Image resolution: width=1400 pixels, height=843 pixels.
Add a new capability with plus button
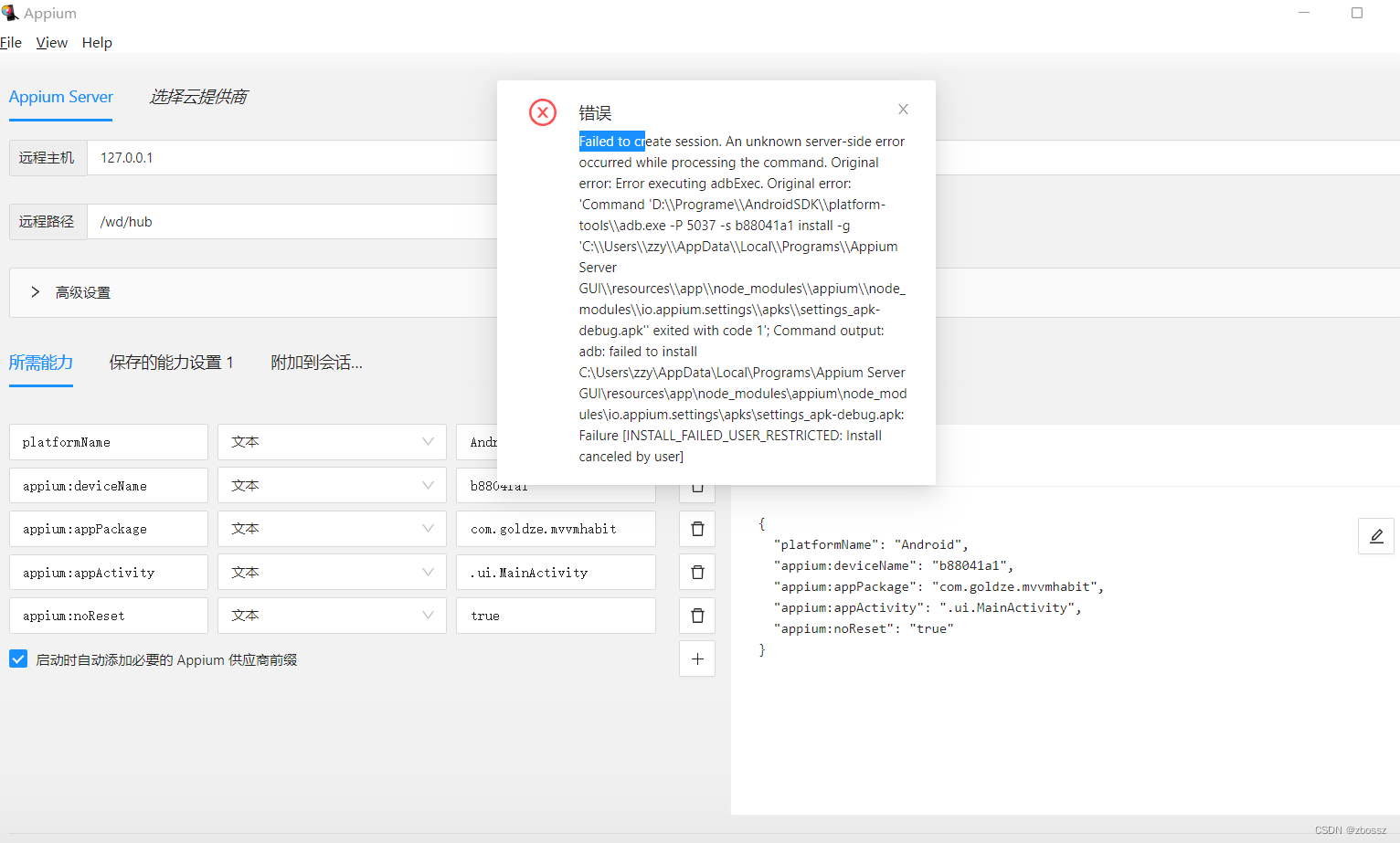[697, 659]
